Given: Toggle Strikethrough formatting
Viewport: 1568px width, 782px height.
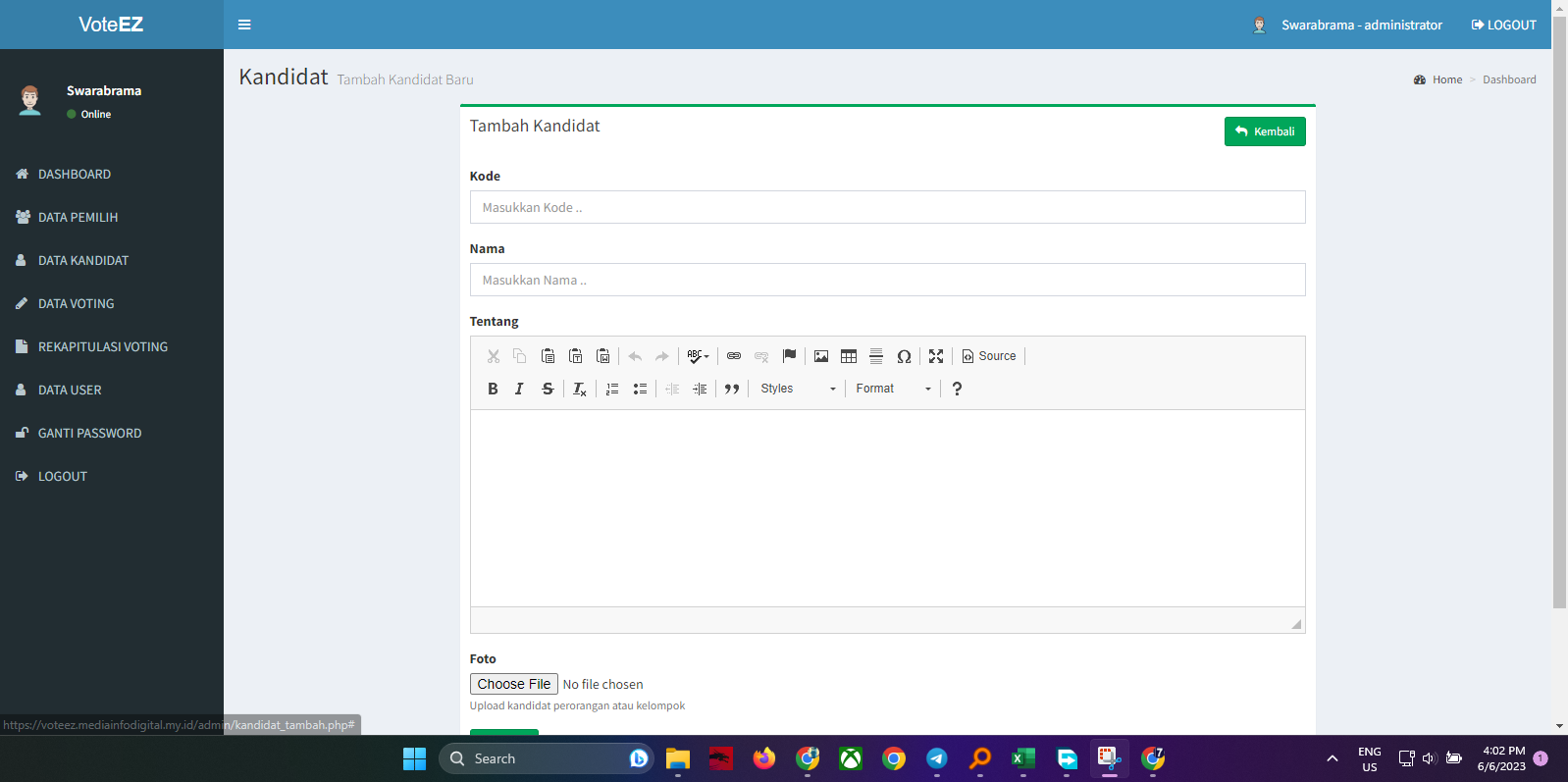Looking at the screenshot, I should [x=548, y=389].
